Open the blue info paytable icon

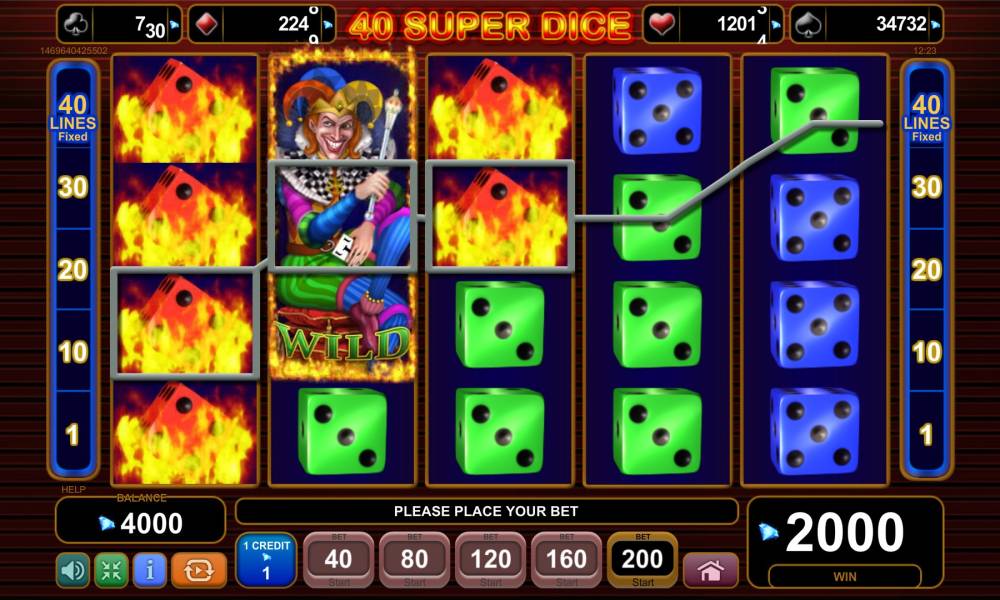(150, 570)
